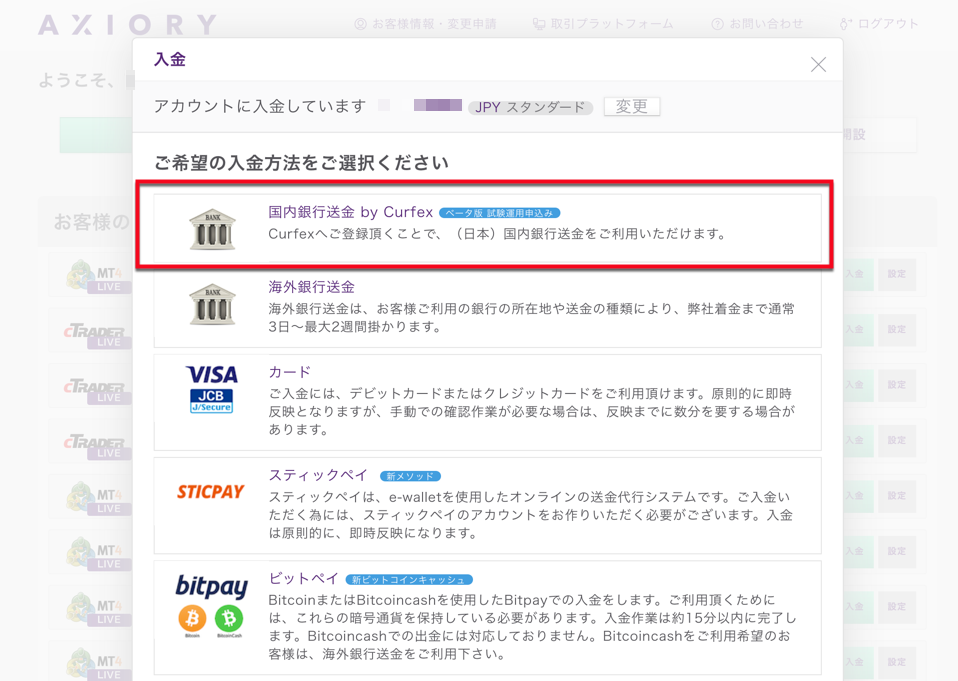Choose カード deposit method

coord(488,402)
